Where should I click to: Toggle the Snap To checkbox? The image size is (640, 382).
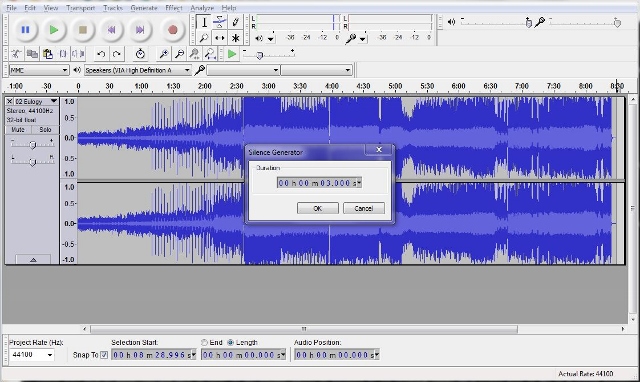pyautogui.click(x=104, y=355)
